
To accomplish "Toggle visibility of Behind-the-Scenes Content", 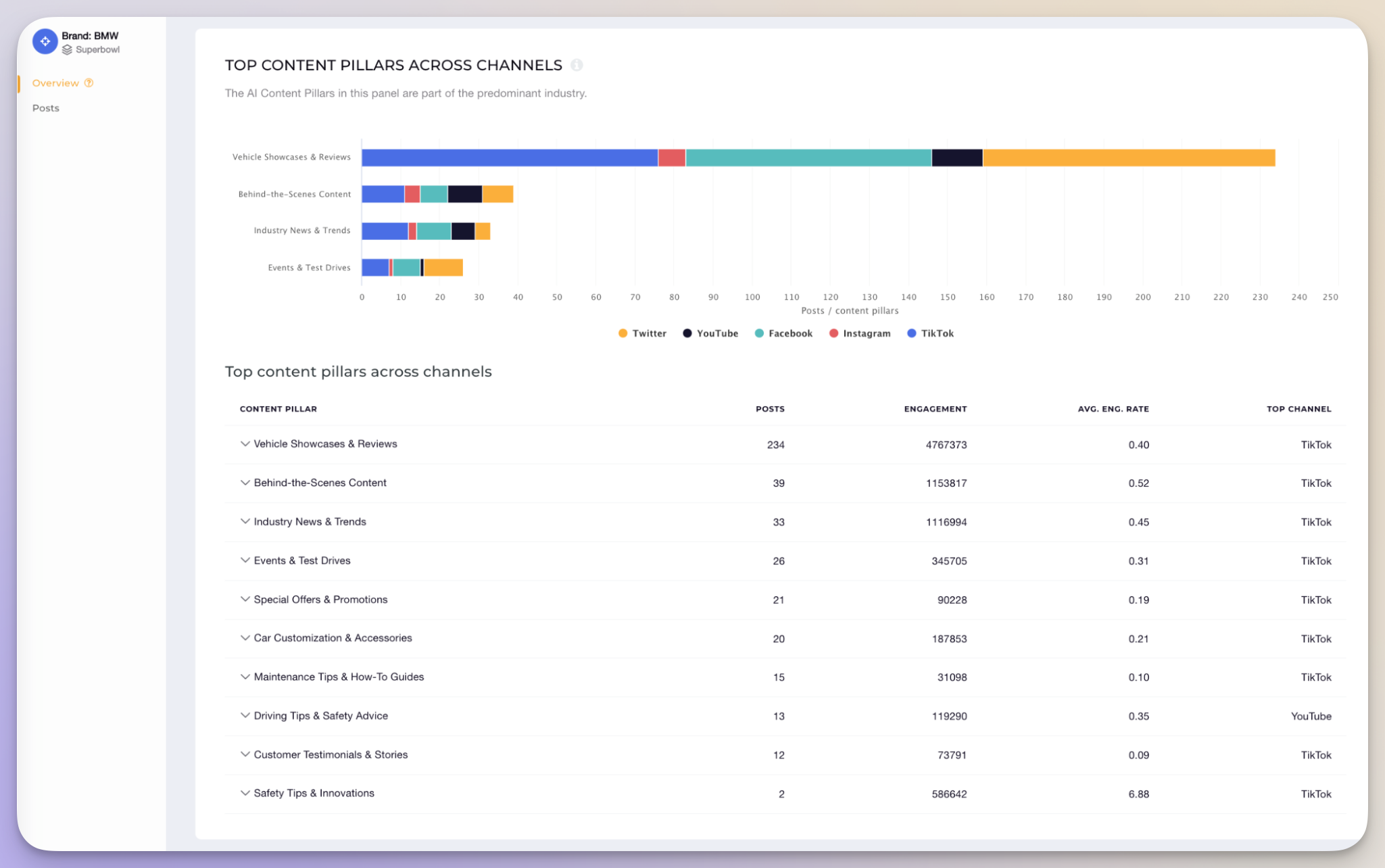I will coord(245,483).
